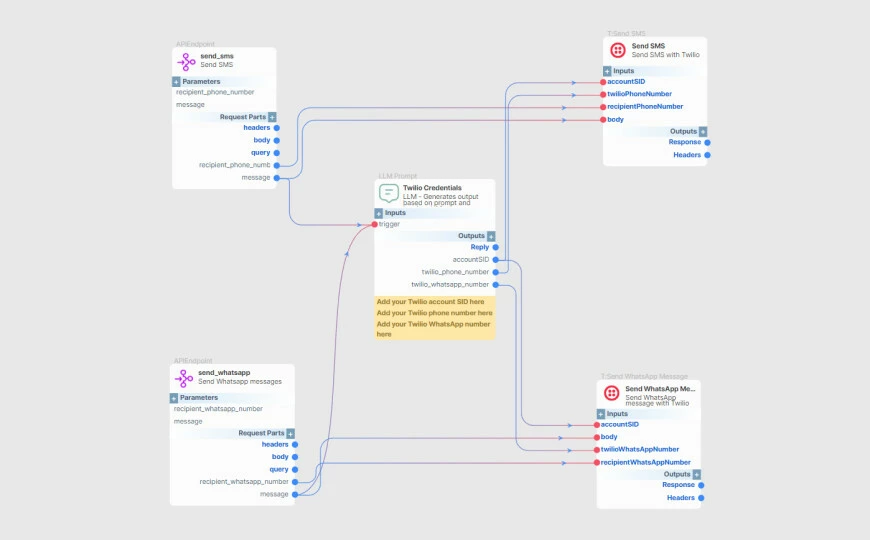Screen dimensions: 870x540
Task: Click recipientPhoneNumber input port on Send SMS
Action: 603,107
